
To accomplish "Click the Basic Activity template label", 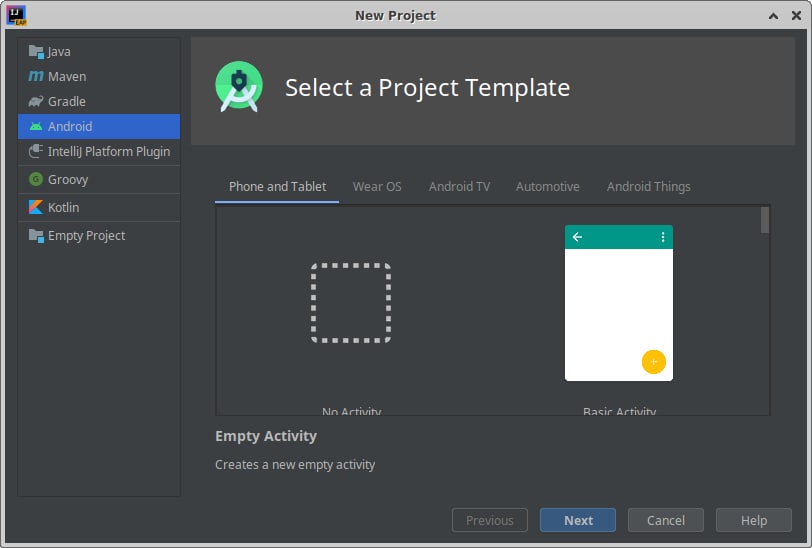I will coord(619,411).
